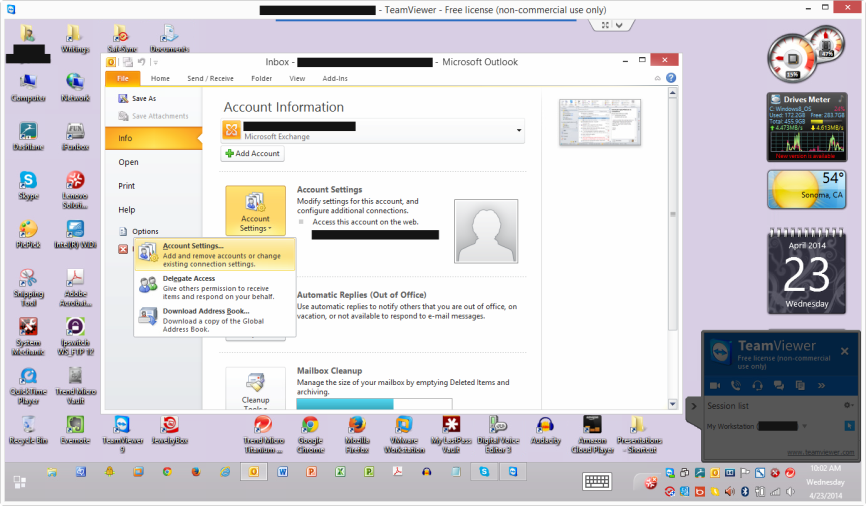Choose Download Address Book menu entry
This screenshot has width=866, height=506.
[x=205, y=311]
